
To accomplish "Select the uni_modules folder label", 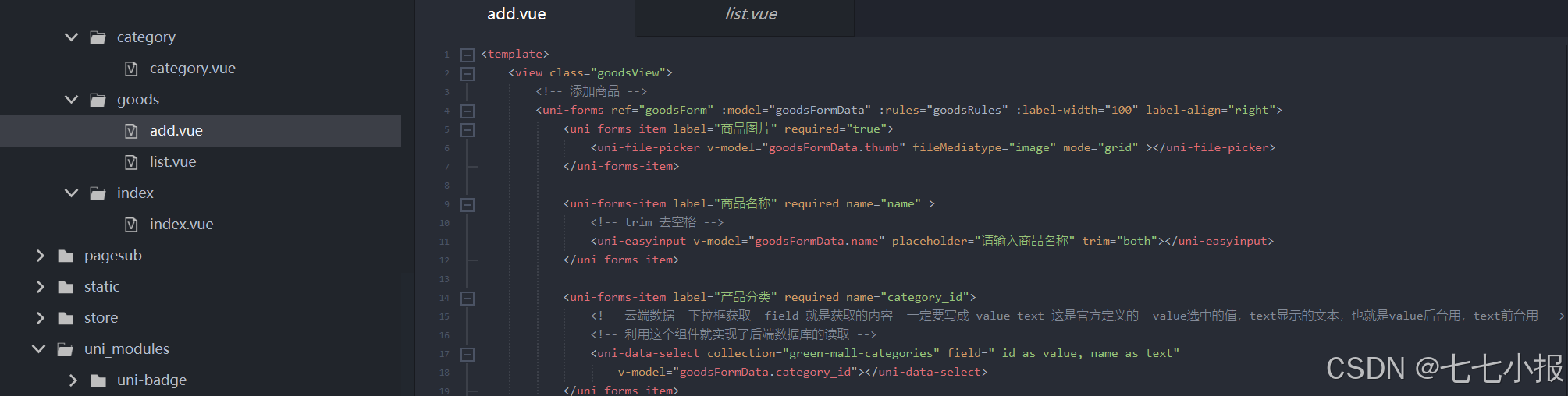I will coord(126,349).
